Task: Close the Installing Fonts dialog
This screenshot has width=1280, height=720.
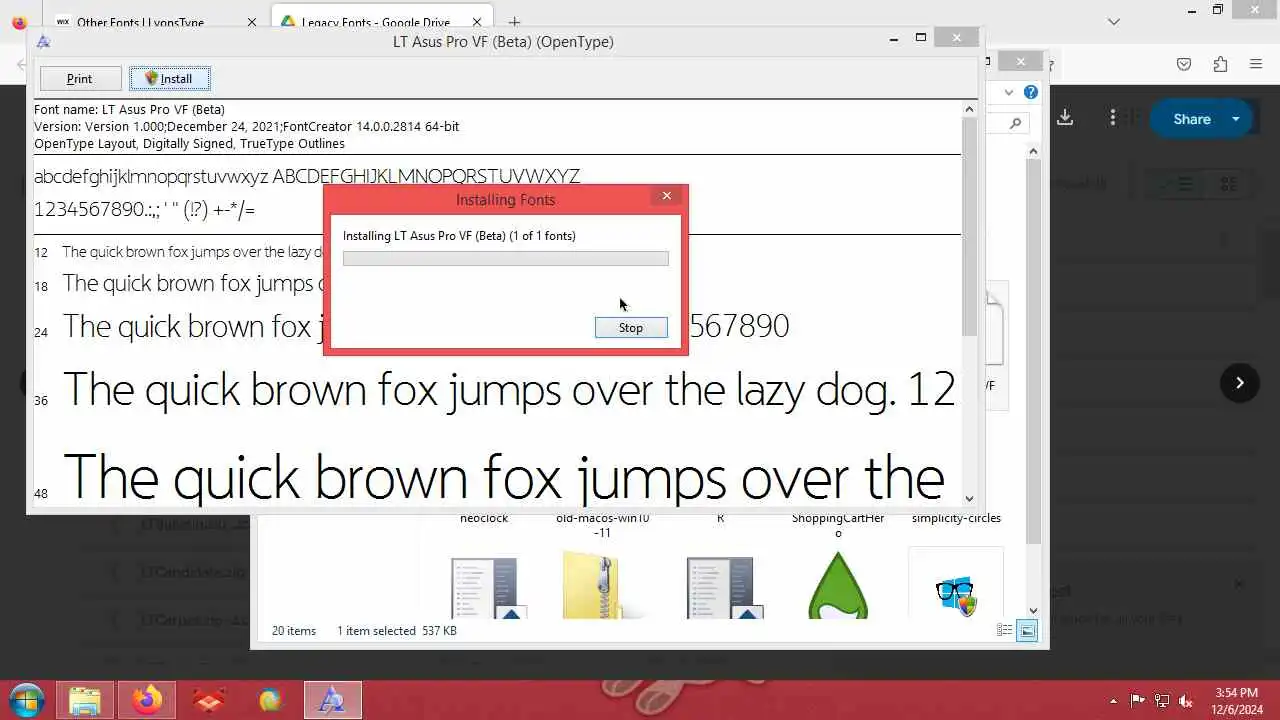Action: tap(667, 196)
